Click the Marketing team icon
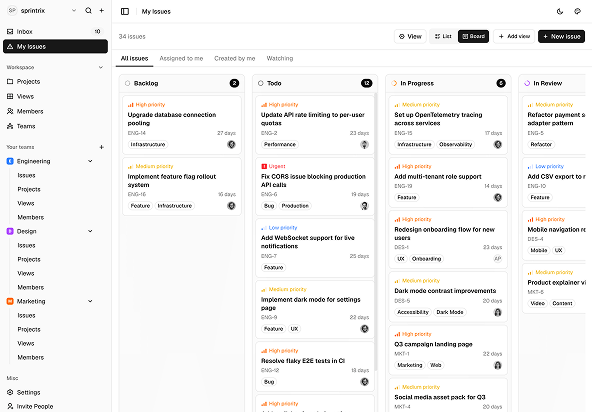Screen dimensions: 592x412 [10, 301]
